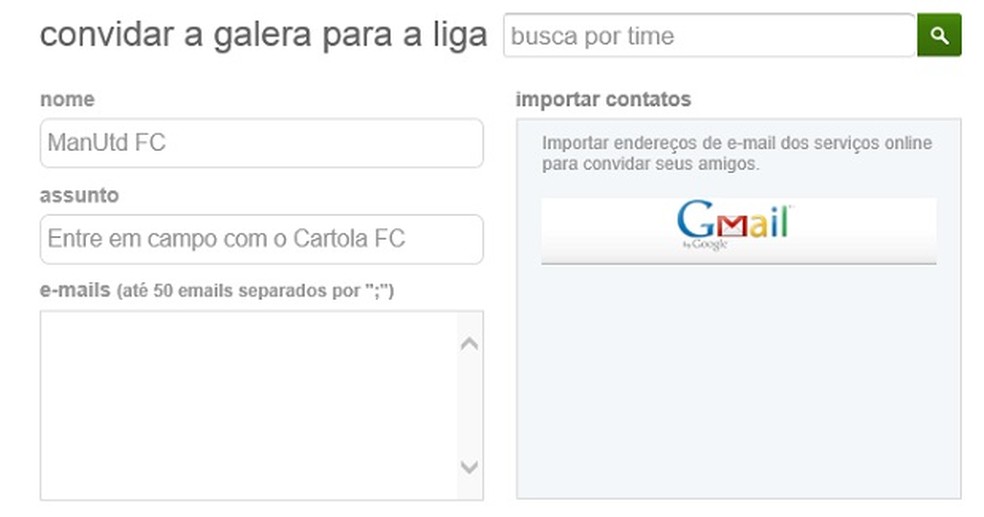Screen dimensions: 984x517
Task: Click the e-mails text area scrollbar track
Action: 469,405
